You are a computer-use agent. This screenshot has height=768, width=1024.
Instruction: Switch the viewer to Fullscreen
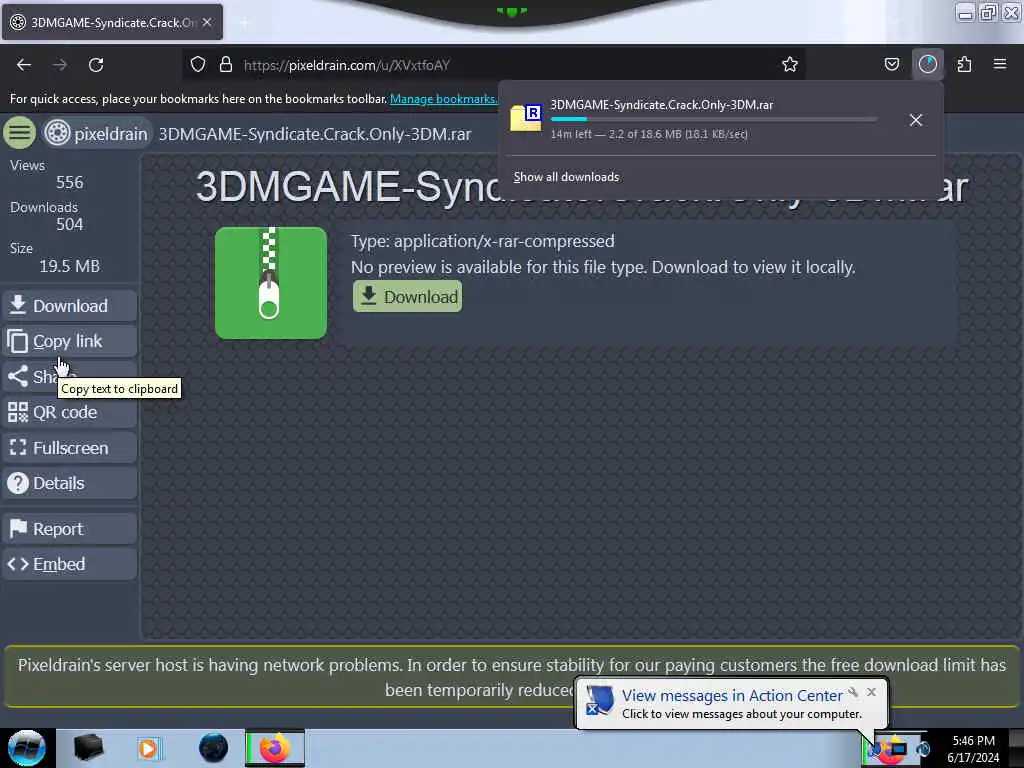[x=69, y=448]
